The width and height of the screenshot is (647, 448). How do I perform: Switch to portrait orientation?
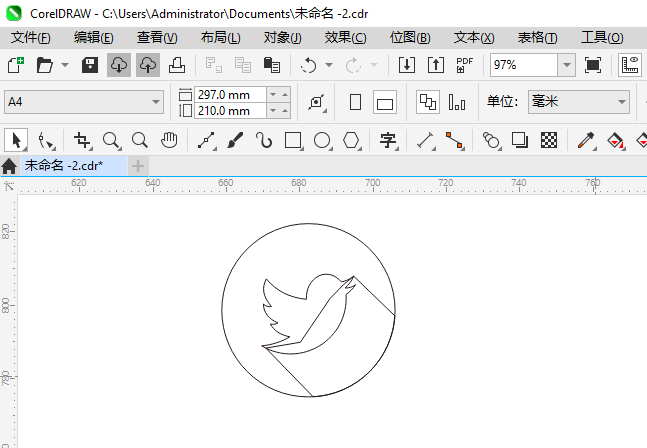pyautogui.click(x=355, y=102)
